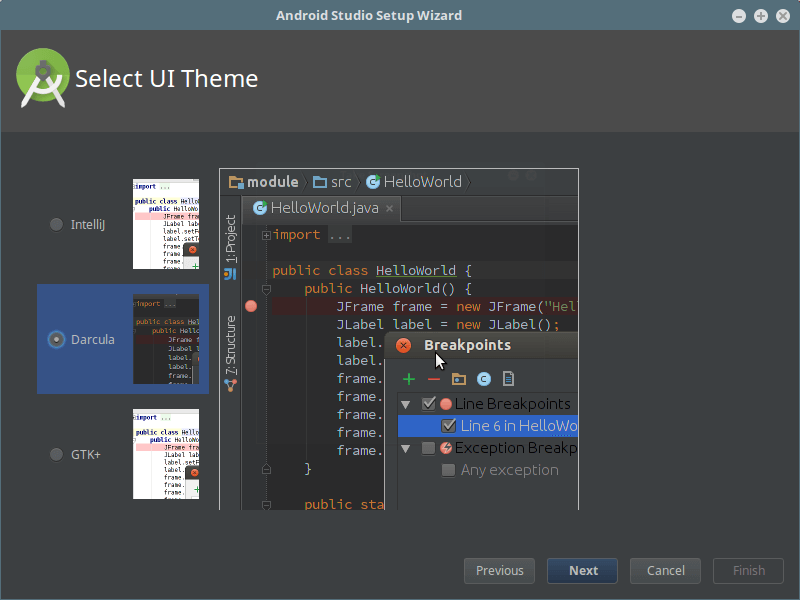Click the Android Studio logo icon
The width and height of the screenshot is (800, 600).
tap(42, 78)
